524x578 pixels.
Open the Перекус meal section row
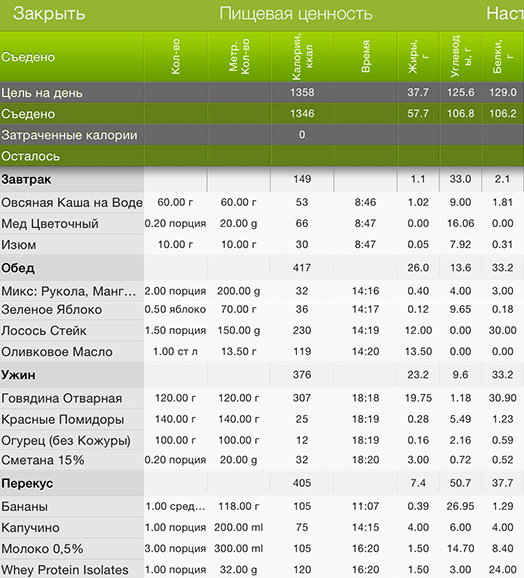click(262, 483)
